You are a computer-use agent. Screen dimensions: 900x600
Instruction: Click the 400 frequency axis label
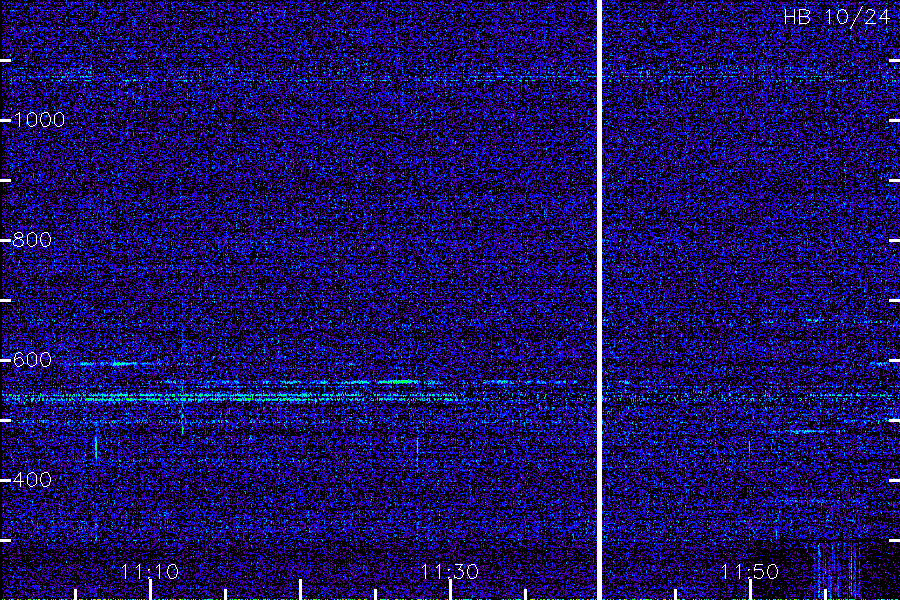(32, 479)
